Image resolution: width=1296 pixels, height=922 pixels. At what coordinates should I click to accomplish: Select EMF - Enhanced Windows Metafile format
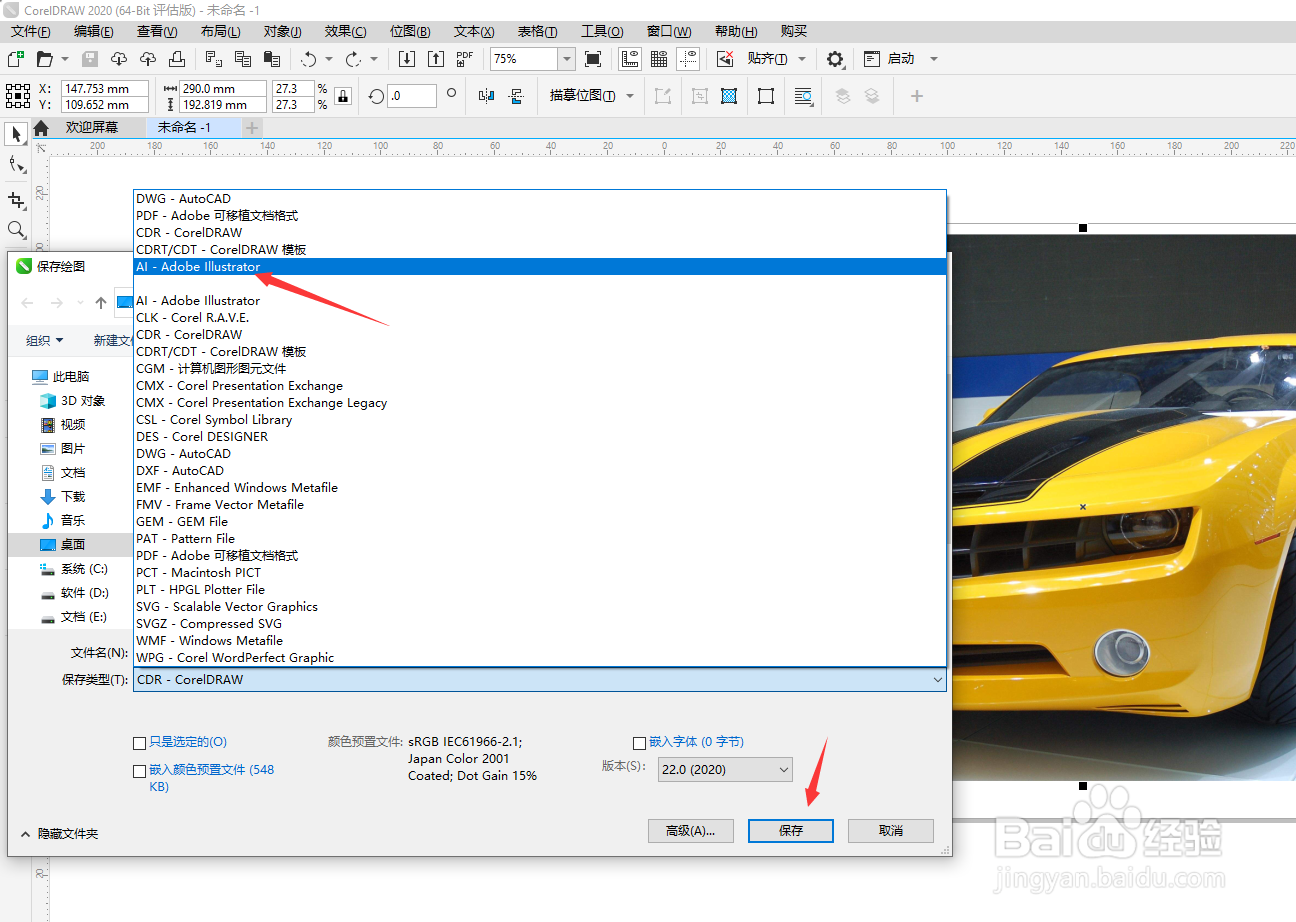540,488
